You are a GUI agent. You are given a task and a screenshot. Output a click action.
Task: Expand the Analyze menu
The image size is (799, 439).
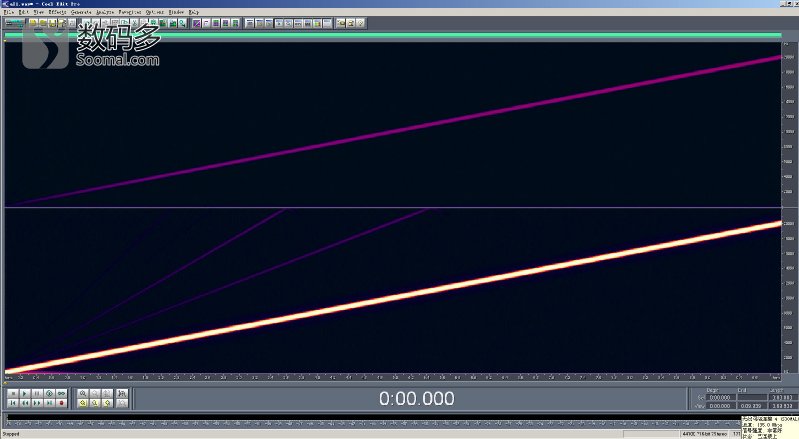click(x=105, y=12)
